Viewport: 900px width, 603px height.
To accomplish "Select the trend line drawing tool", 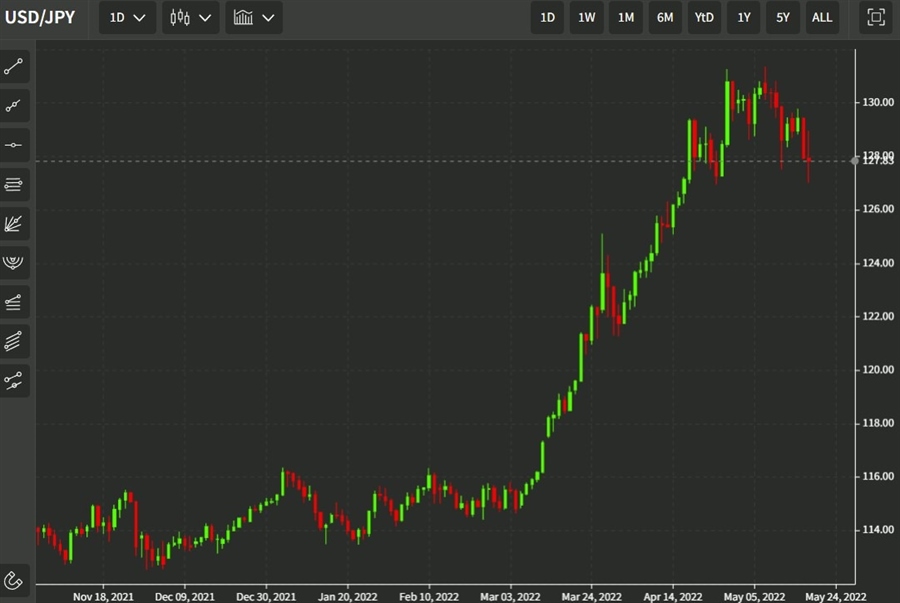I will [x=14, y=67].
